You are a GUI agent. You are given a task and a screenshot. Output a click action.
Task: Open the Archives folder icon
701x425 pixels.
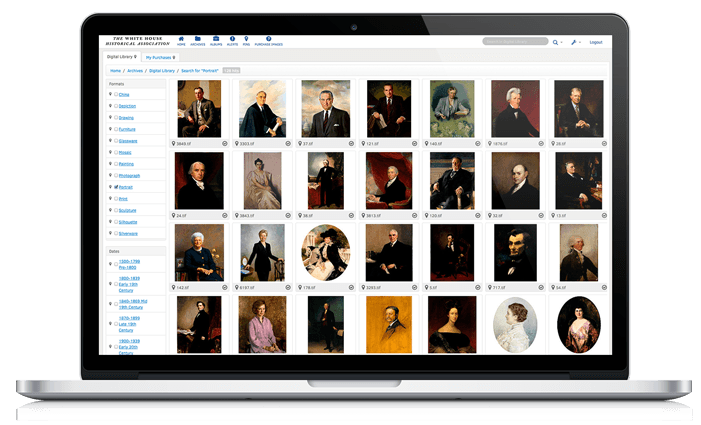(x=199, y=40)
